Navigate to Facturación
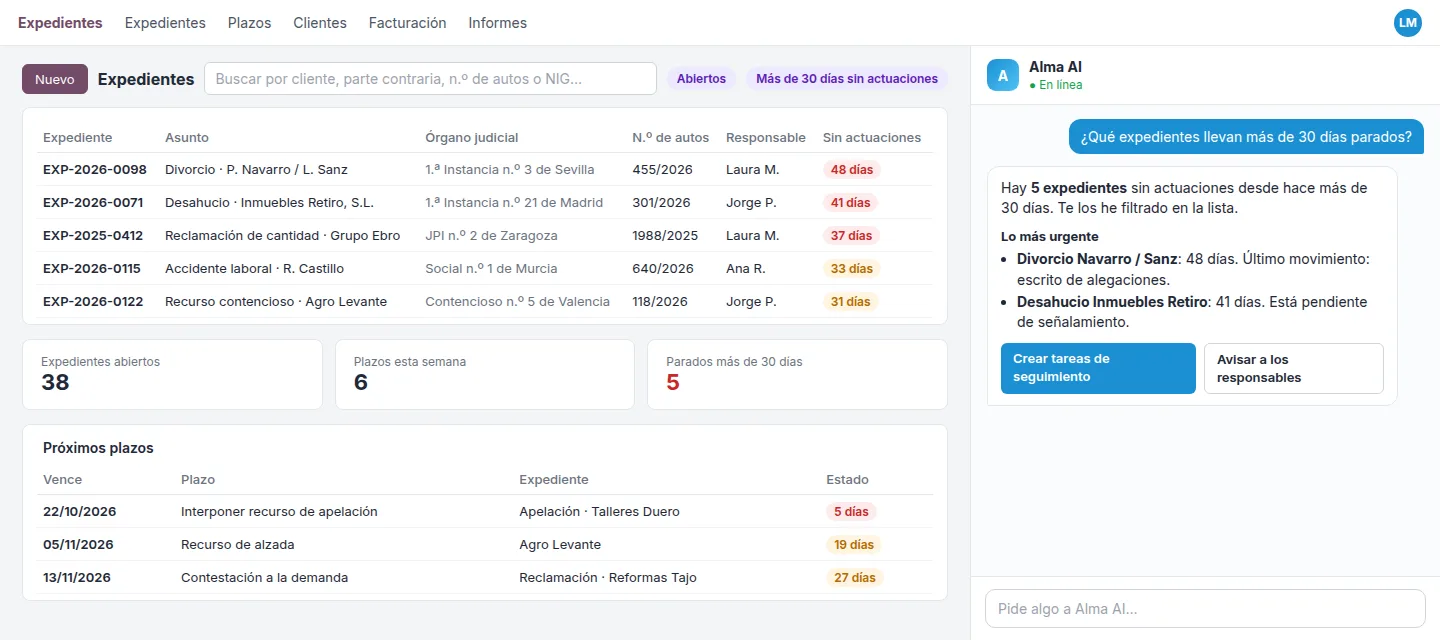The height and width of the screenshot is (640, 1440). coord(407,23)
